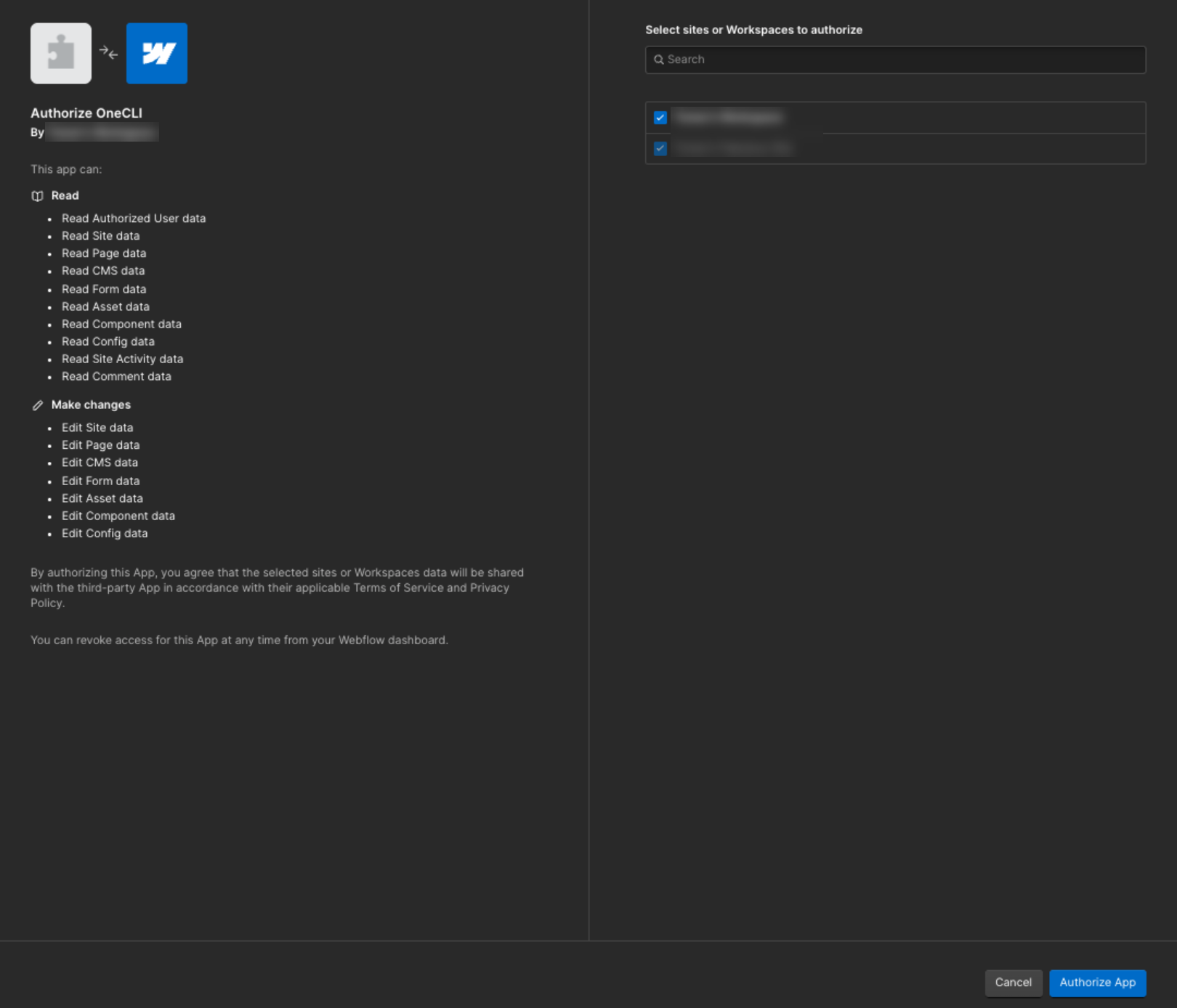Screen dimensions: 1177x1008
Task: Click 'Select sites or Workspaces to authorize' label
Action: click(x=754, y=30)
